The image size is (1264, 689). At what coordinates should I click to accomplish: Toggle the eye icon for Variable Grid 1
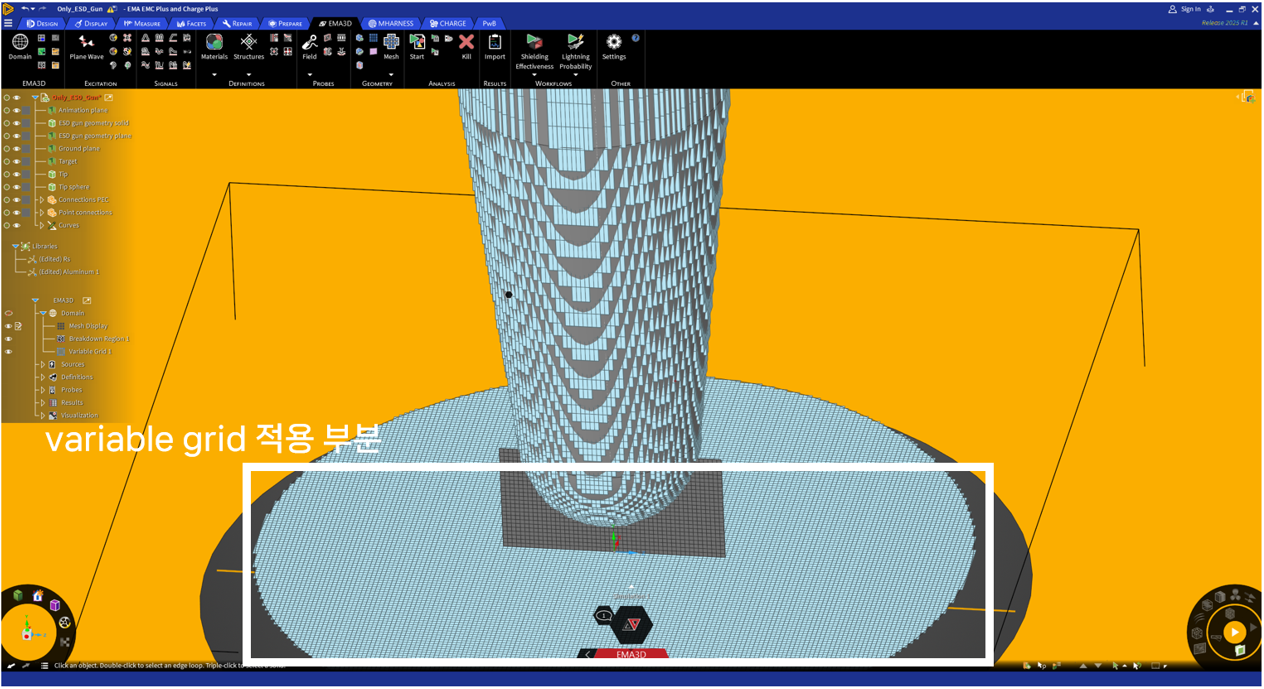(x=9, y=352)
